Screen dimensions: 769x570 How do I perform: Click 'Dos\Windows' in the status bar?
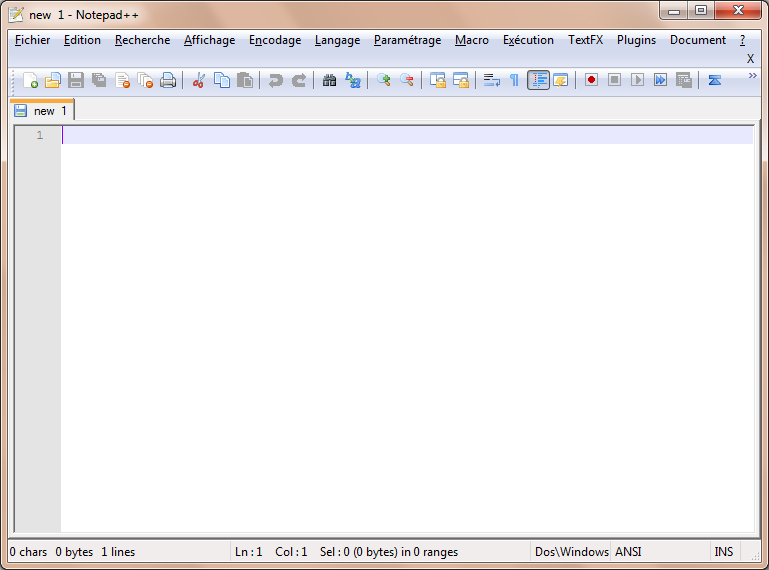tap(571, 552)
